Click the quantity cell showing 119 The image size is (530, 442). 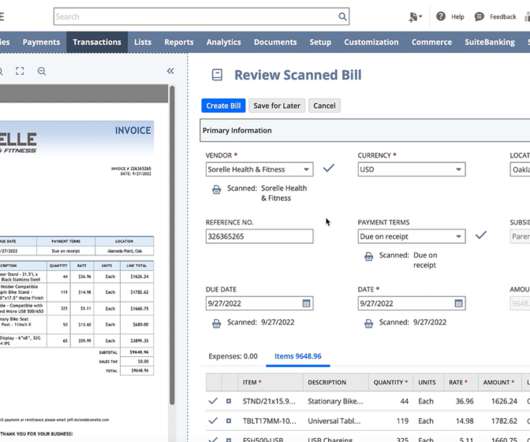coord(402,421)
